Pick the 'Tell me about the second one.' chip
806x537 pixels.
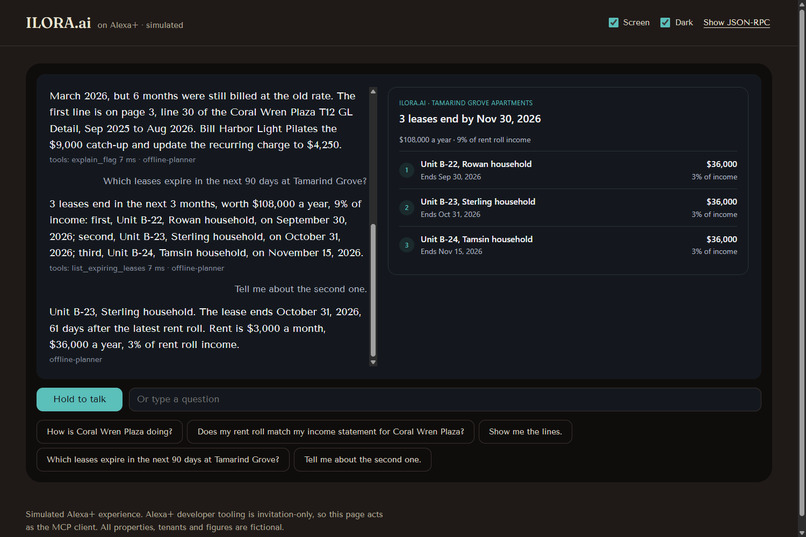click(362, 459)
